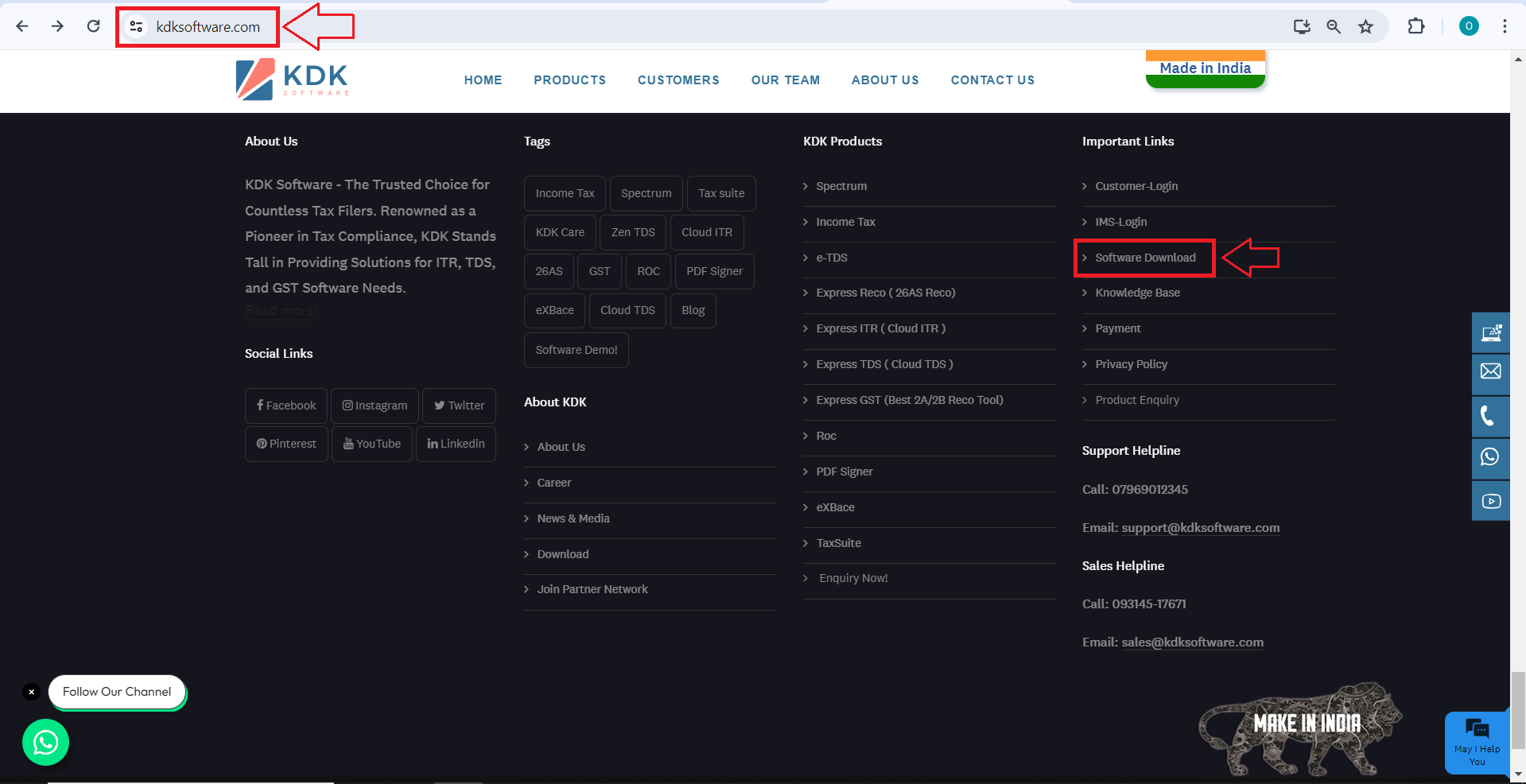Open the Knowledge Base link

coord(1137,293)
